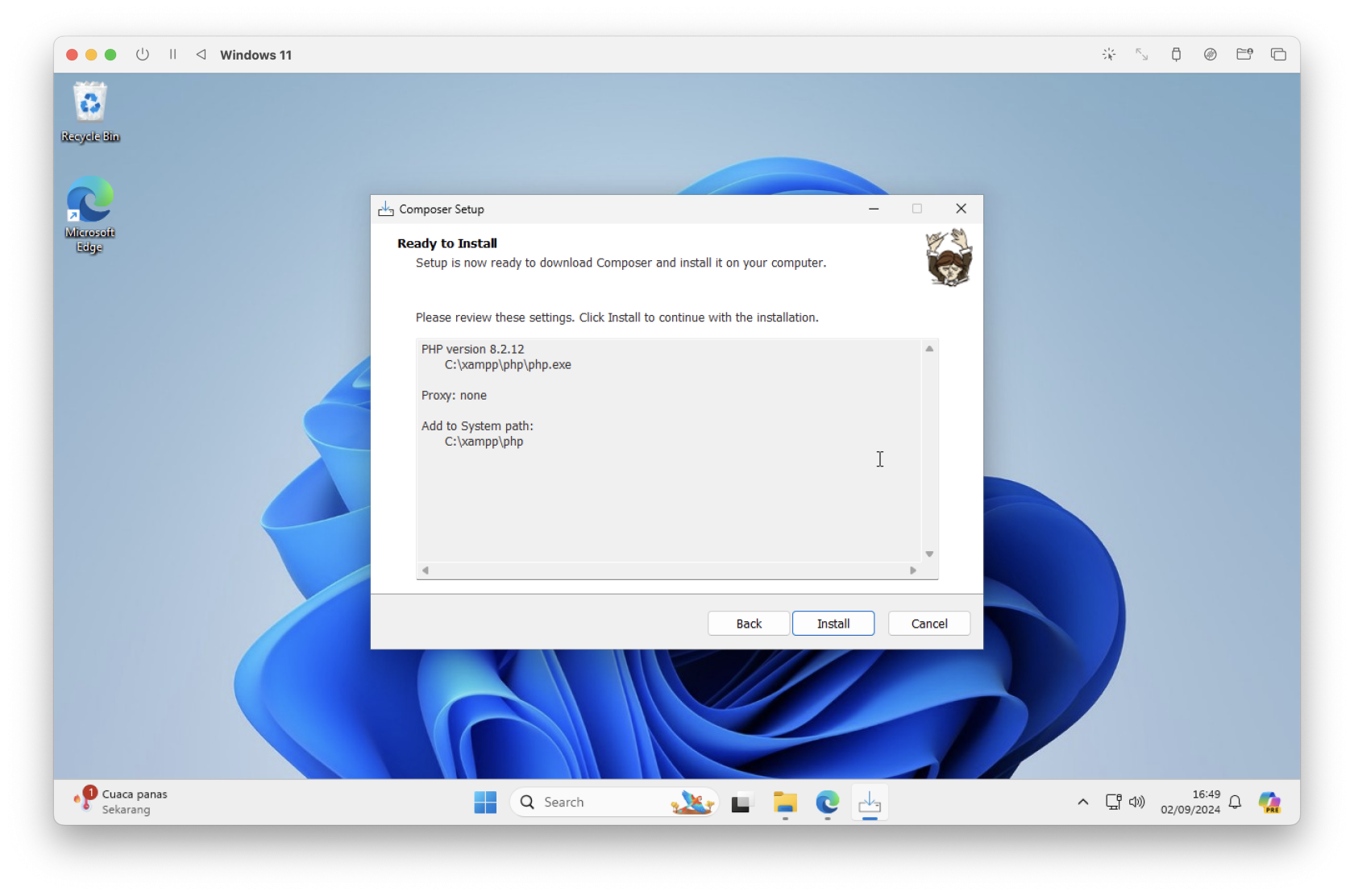Click left arrow of horizontal scrollbar
Image resolution: width=1354 pixels, height=896 pixels.
tap(426, 570)
